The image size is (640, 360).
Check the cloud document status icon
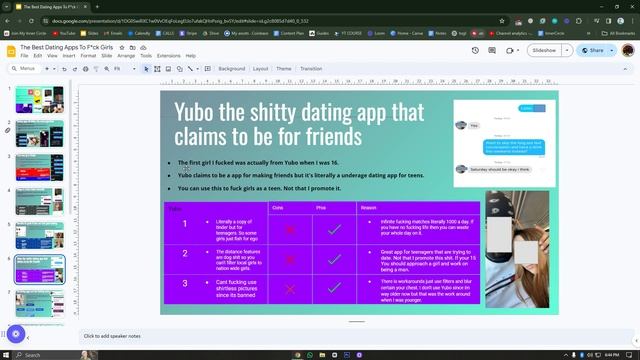(143, 48)
